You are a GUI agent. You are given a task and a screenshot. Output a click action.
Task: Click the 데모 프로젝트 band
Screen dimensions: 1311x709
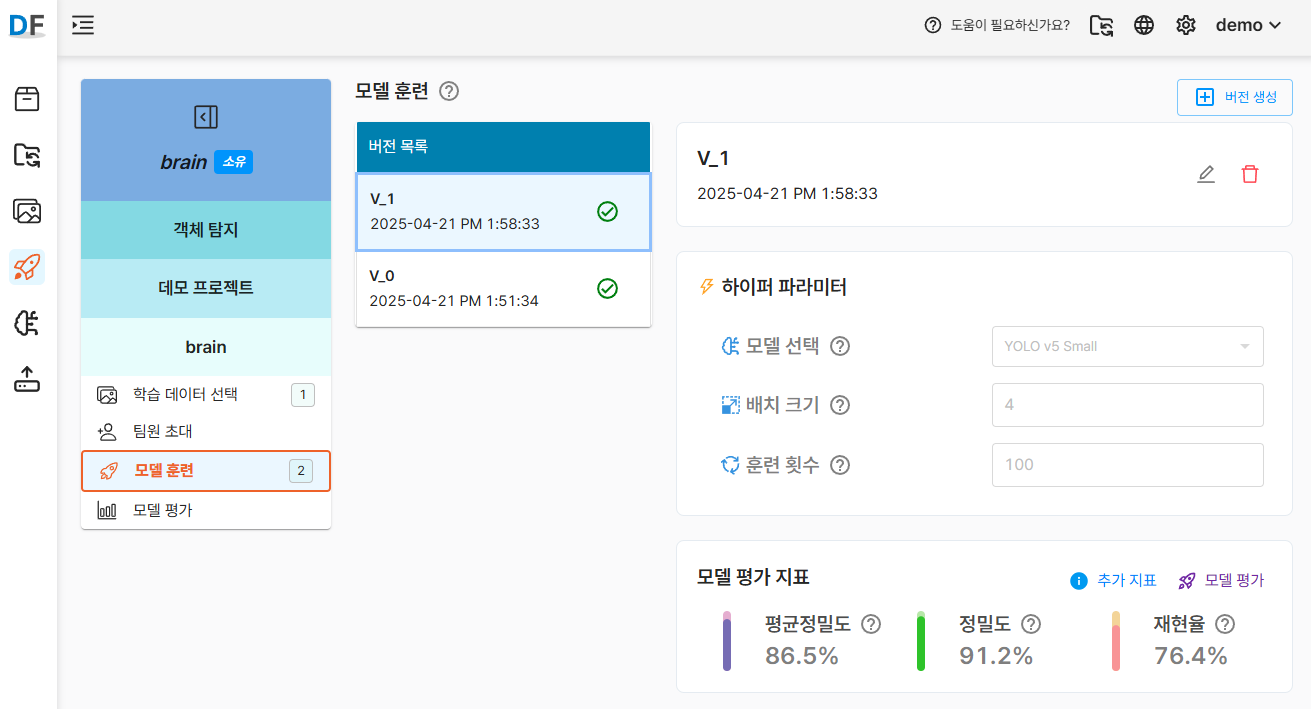[205, 288]
